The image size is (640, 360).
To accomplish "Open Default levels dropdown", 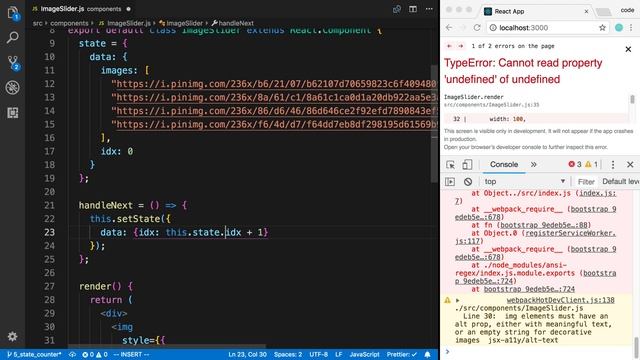I will (x=621, y=182).
